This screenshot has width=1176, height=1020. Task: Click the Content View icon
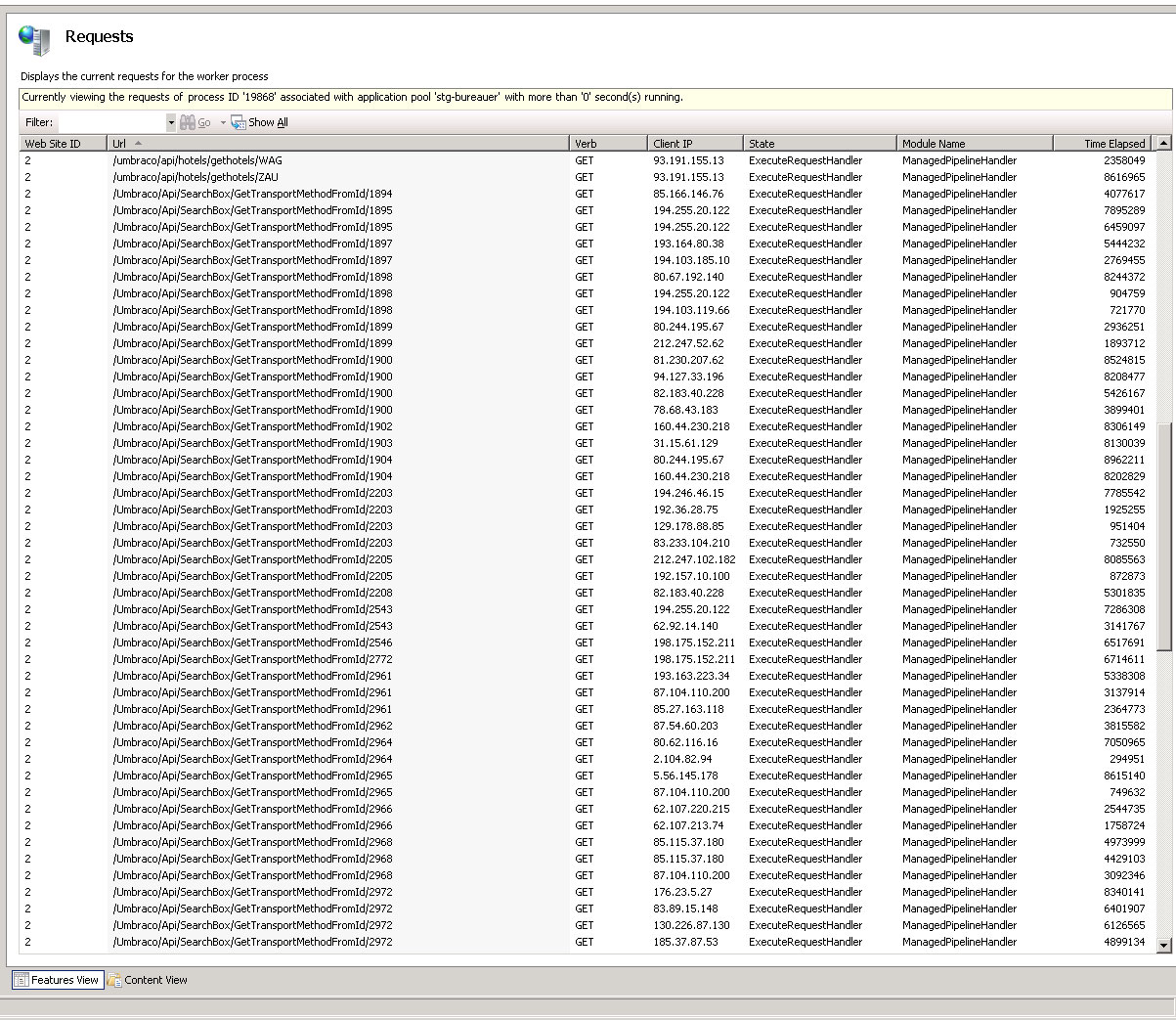[114, 979]
